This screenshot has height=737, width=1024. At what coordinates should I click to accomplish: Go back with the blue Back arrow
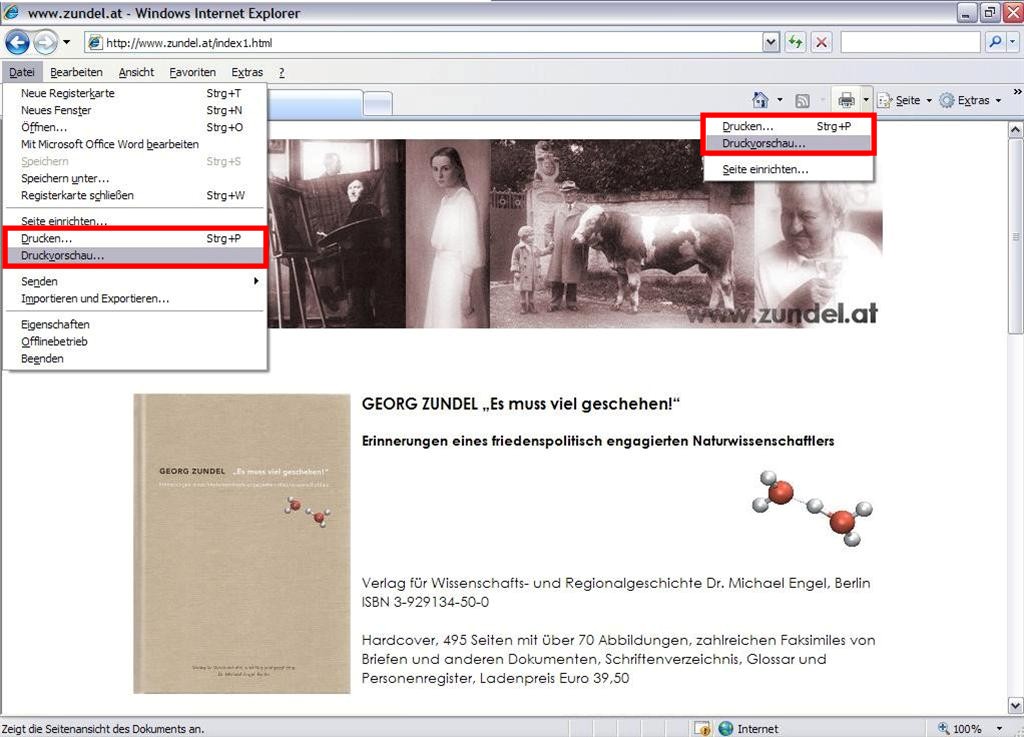18,43
